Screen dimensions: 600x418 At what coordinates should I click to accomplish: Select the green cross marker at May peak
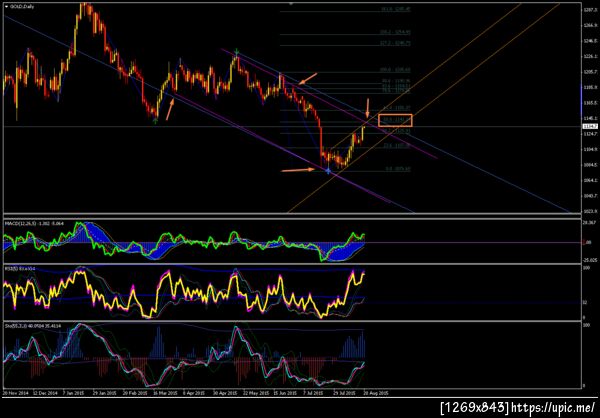[237, 51]
